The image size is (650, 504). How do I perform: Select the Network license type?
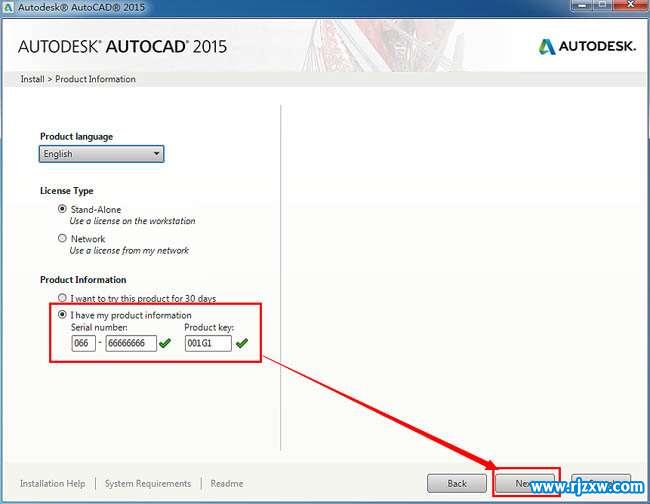pos(62,238)
